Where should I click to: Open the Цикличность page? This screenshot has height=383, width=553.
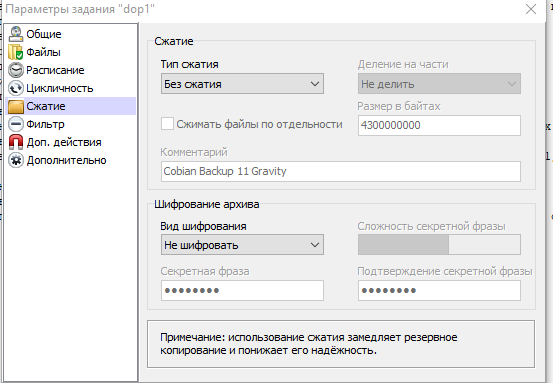(x=60, y=88)
